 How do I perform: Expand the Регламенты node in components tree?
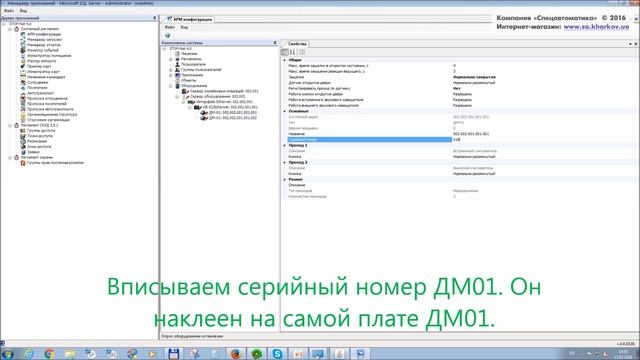coord(171,59)
